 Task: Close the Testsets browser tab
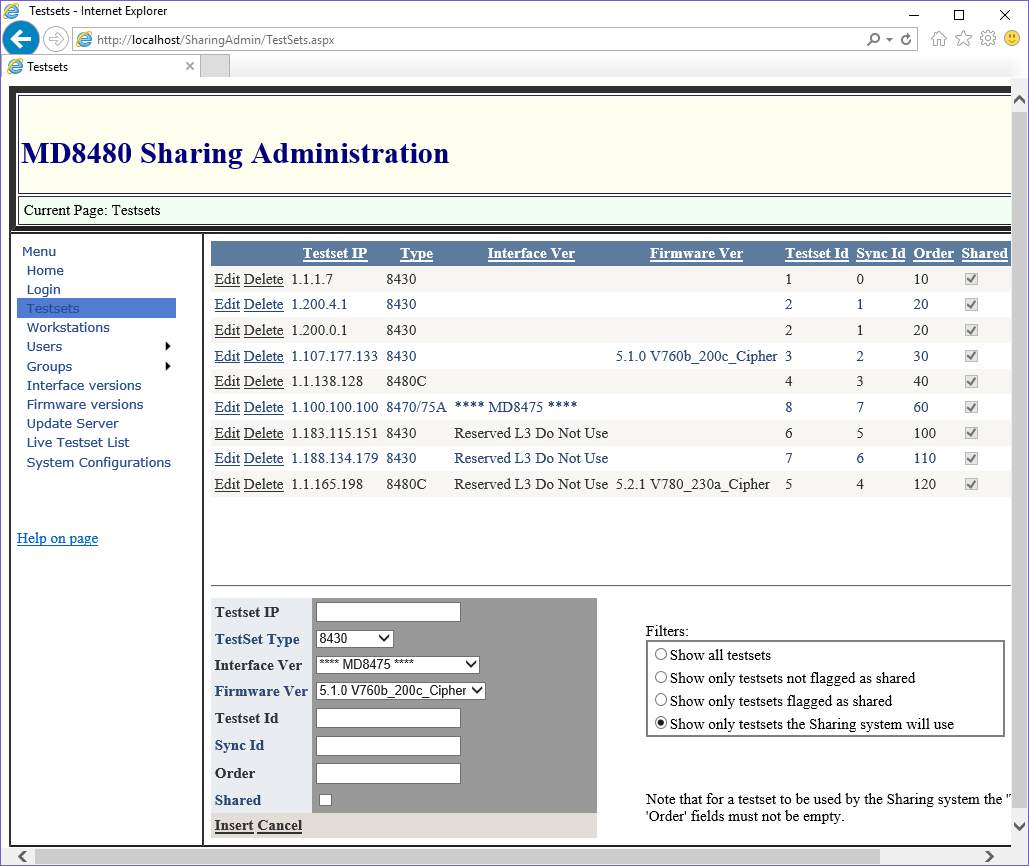(x=190, y=66)
